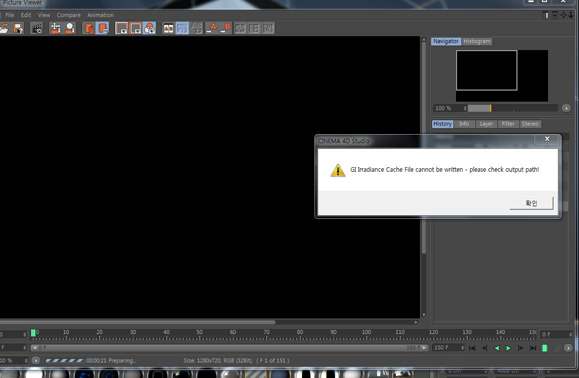
Task: Click the clapperboard render settings icon
Action: click(37, 28)
